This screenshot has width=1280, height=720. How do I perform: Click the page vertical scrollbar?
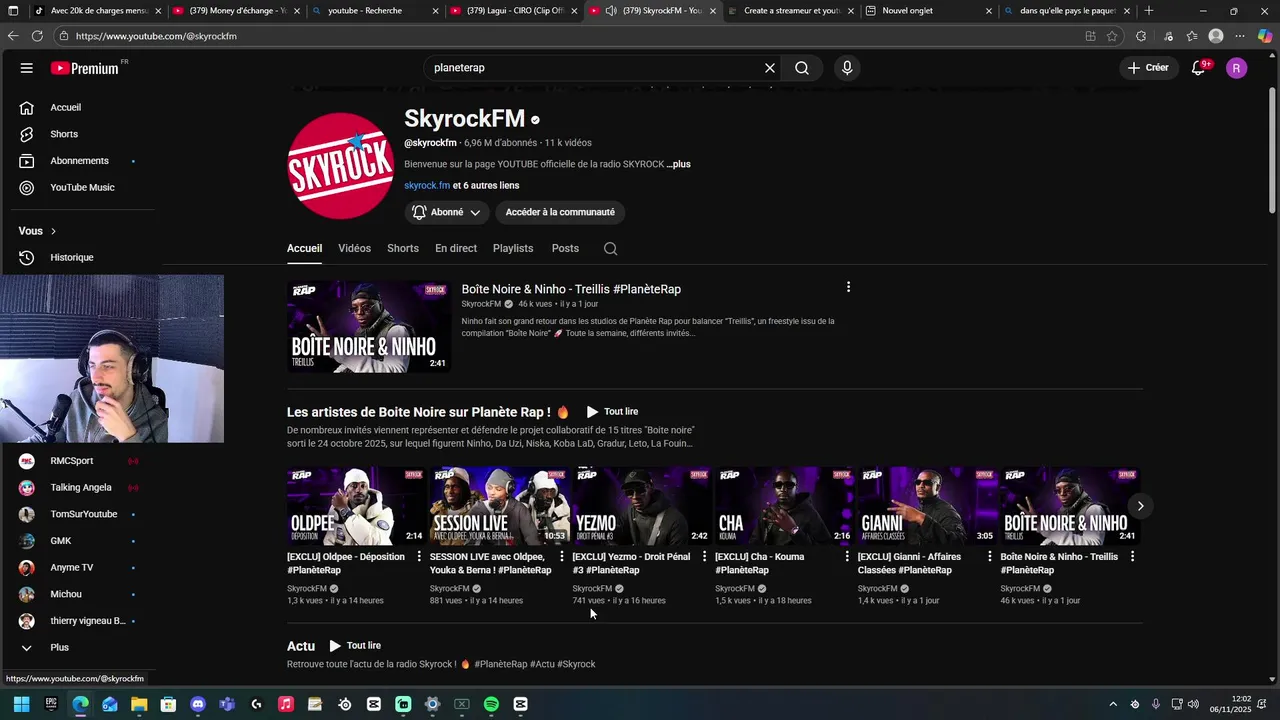pyautogui.click(x=1272, y=150)
